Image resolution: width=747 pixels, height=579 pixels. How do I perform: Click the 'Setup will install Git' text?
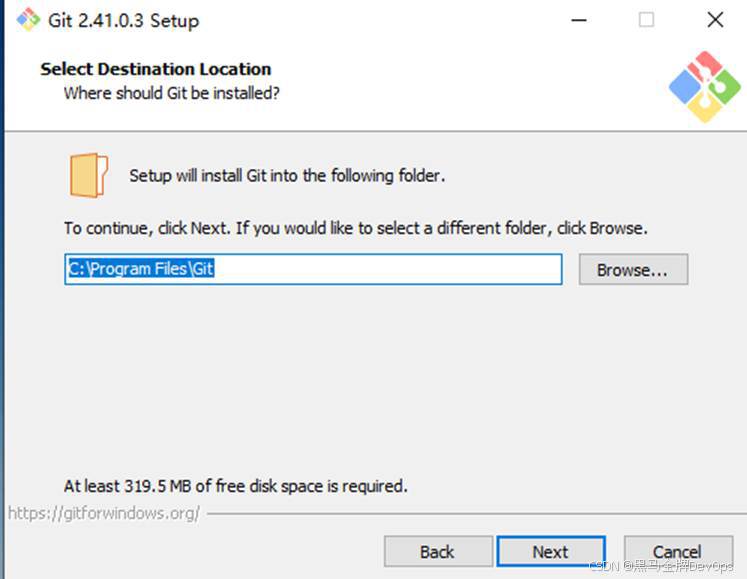pos(287,176)
